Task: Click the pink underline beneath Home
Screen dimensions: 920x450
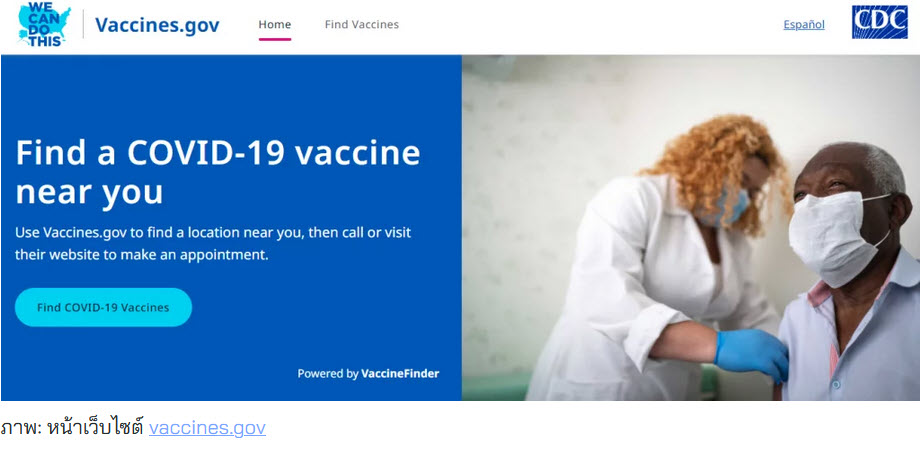Action: [x=275, y=39]
